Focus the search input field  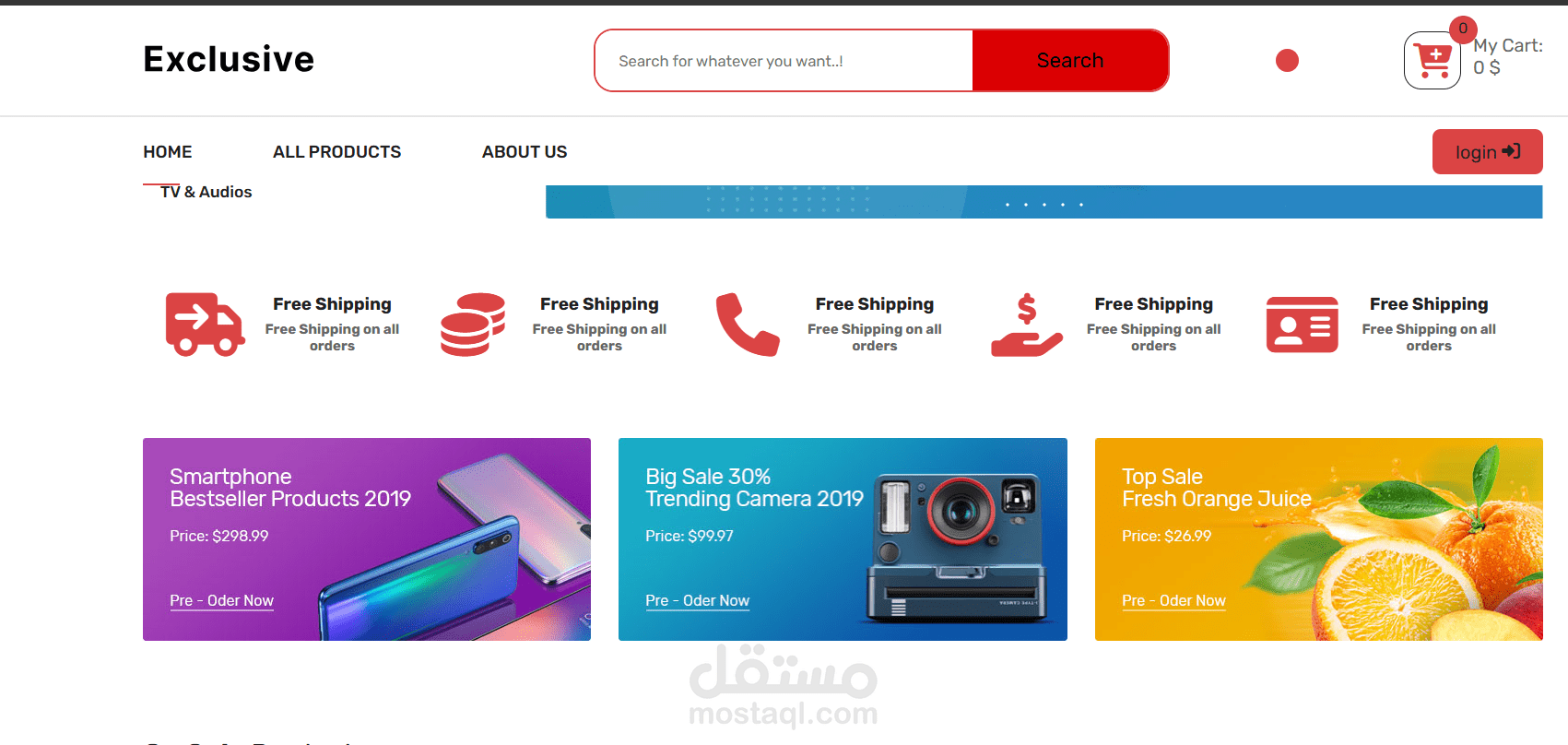784,61
